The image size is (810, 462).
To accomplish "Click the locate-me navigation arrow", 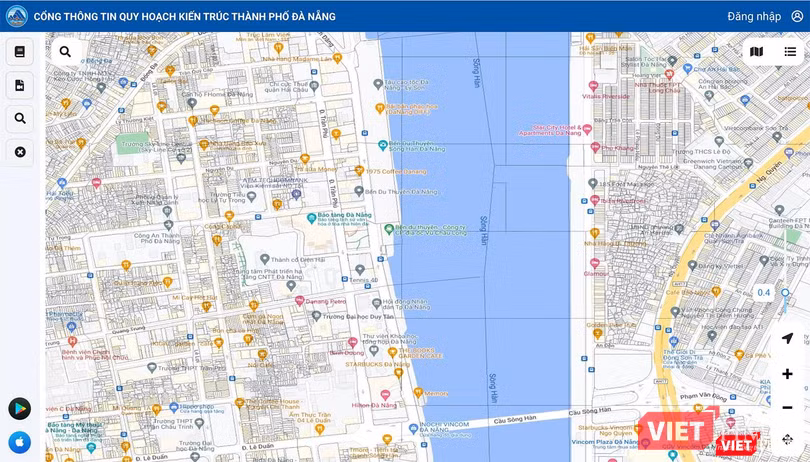I will [788, 338].
